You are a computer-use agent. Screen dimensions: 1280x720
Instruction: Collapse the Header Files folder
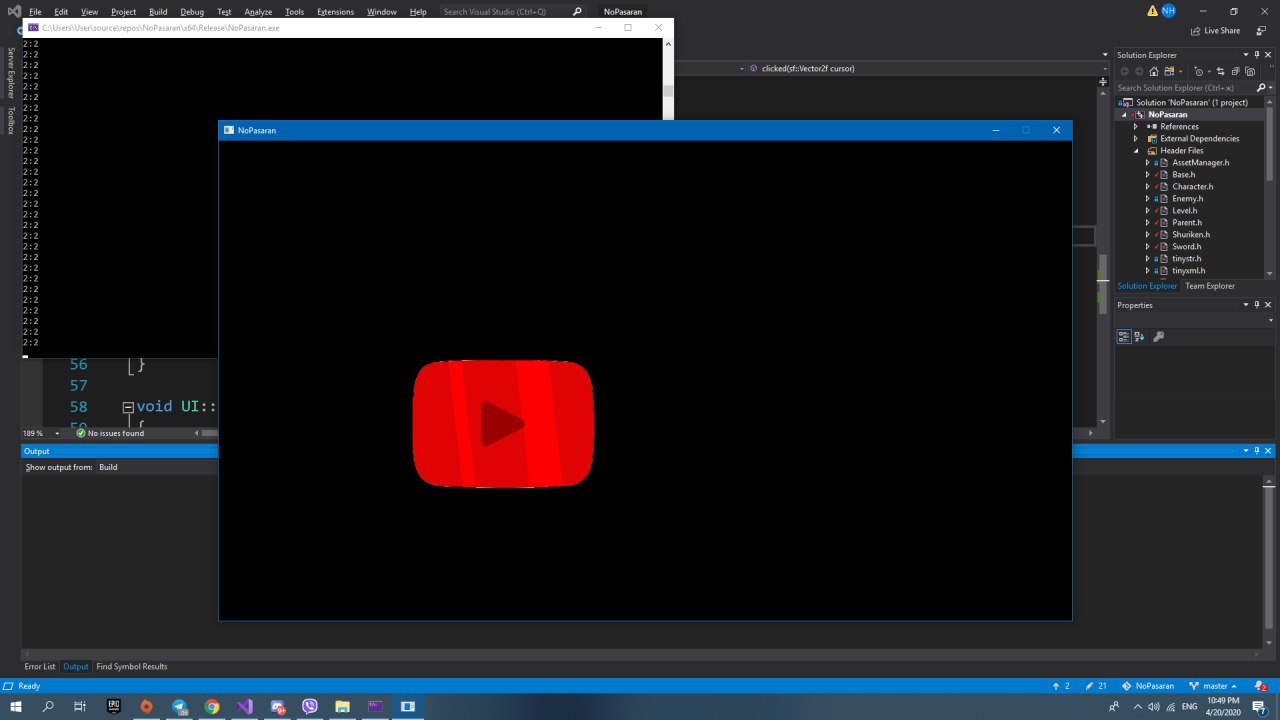click(x=1136, y=151)
